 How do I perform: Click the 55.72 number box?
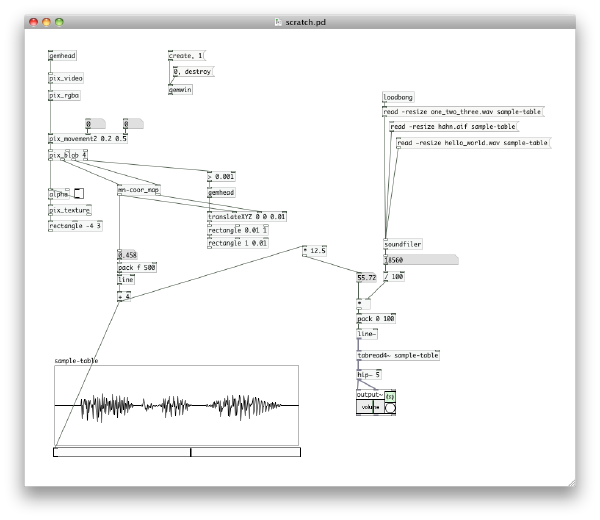[366, 275]
